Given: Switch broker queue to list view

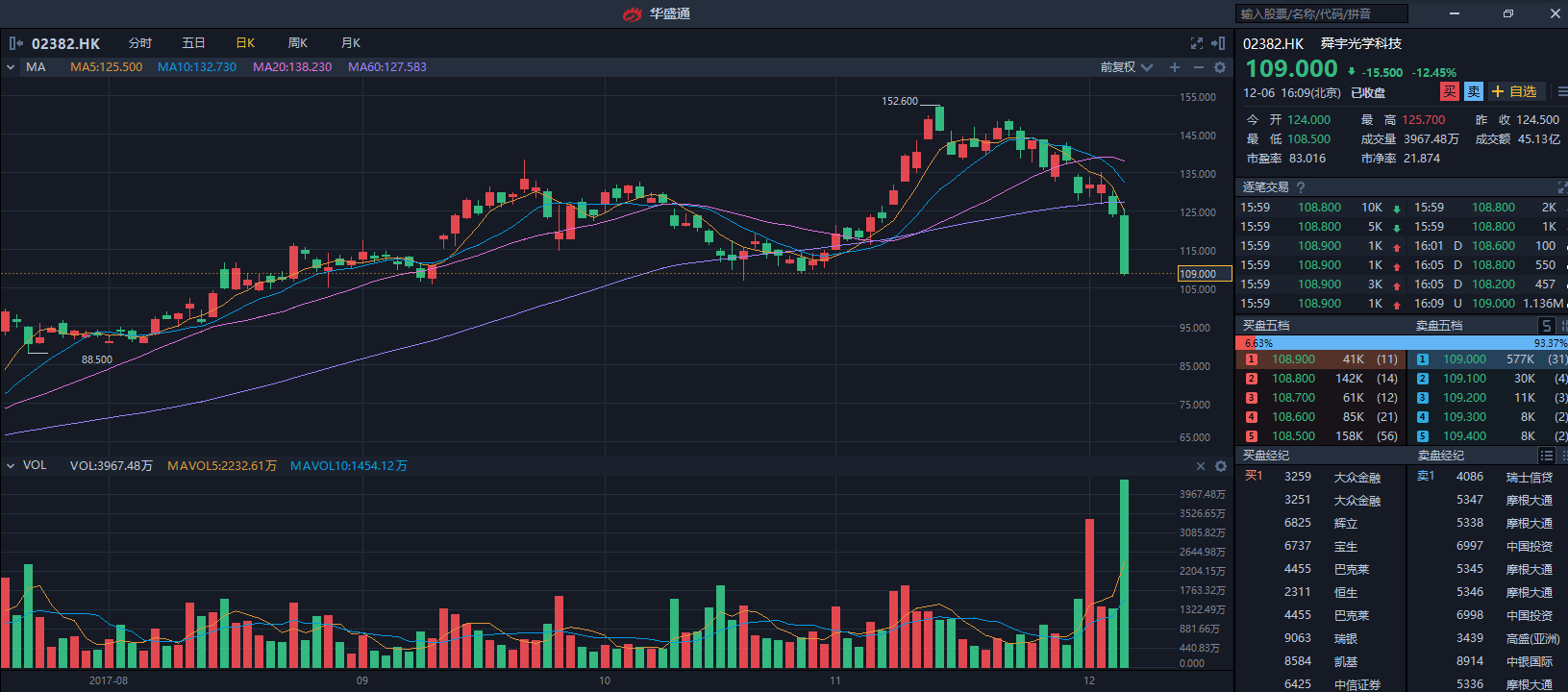Looking at the screenshot, I should pyautogui.click(x=1546, y=456).
